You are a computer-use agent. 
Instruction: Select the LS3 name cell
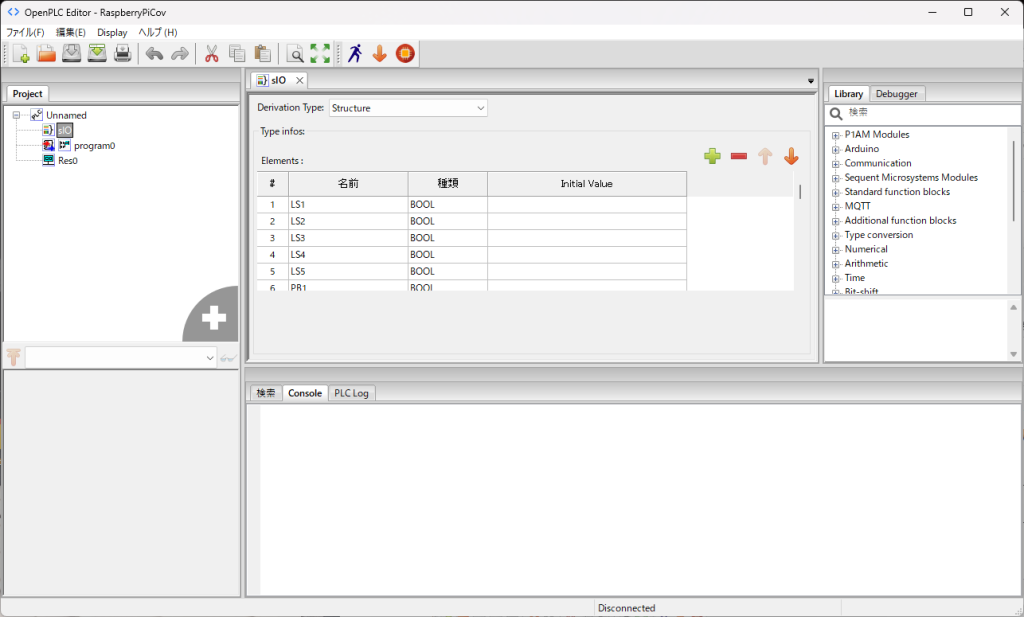[x=348, y=238]
